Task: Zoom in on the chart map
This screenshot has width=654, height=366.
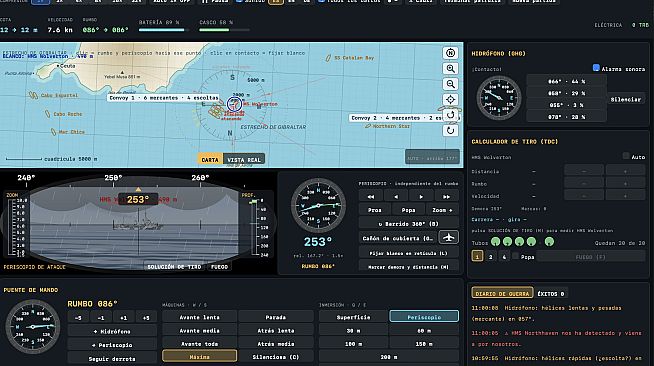Action: (450, 69)
